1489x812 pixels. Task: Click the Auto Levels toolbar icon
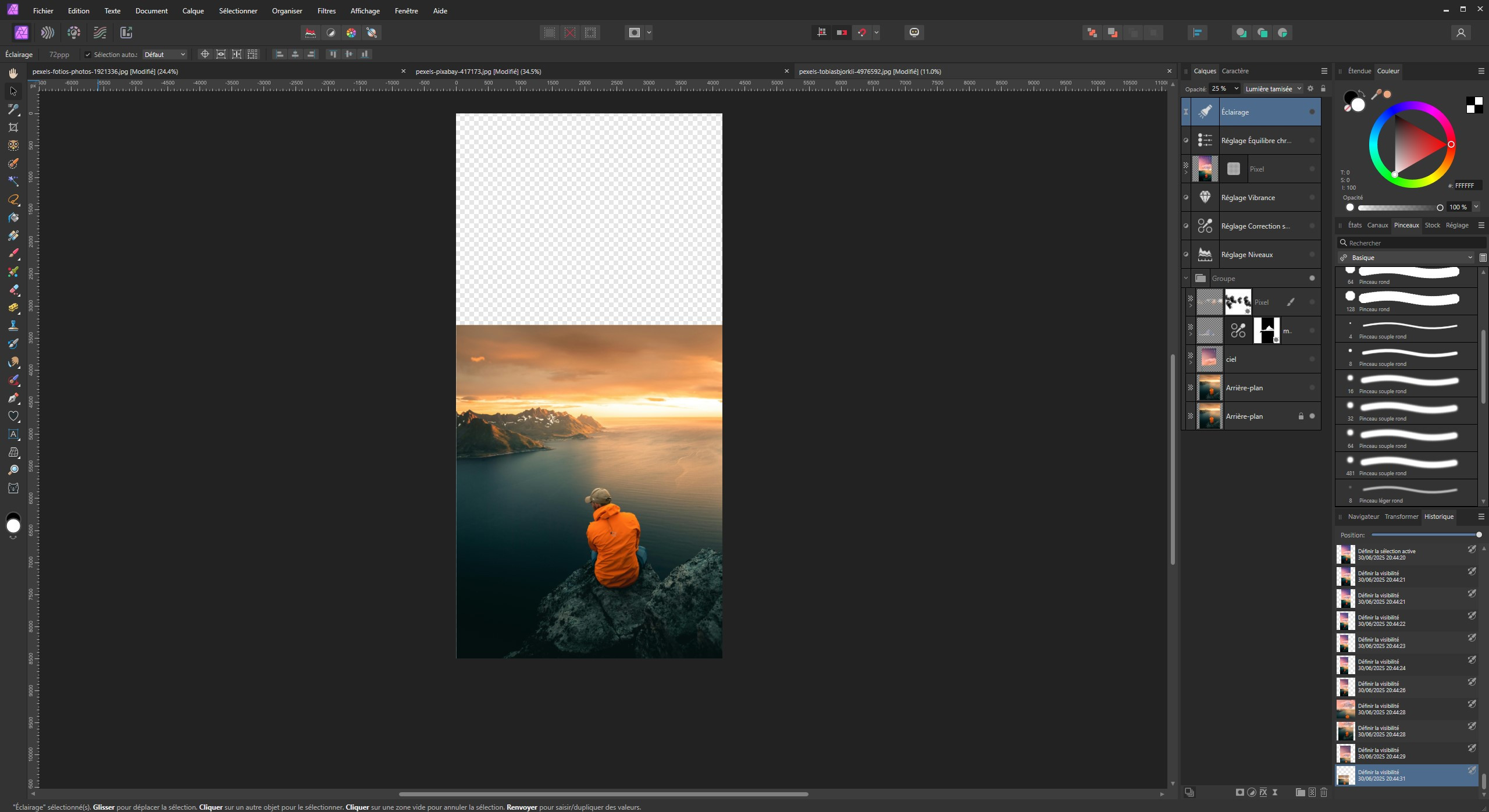311,33
